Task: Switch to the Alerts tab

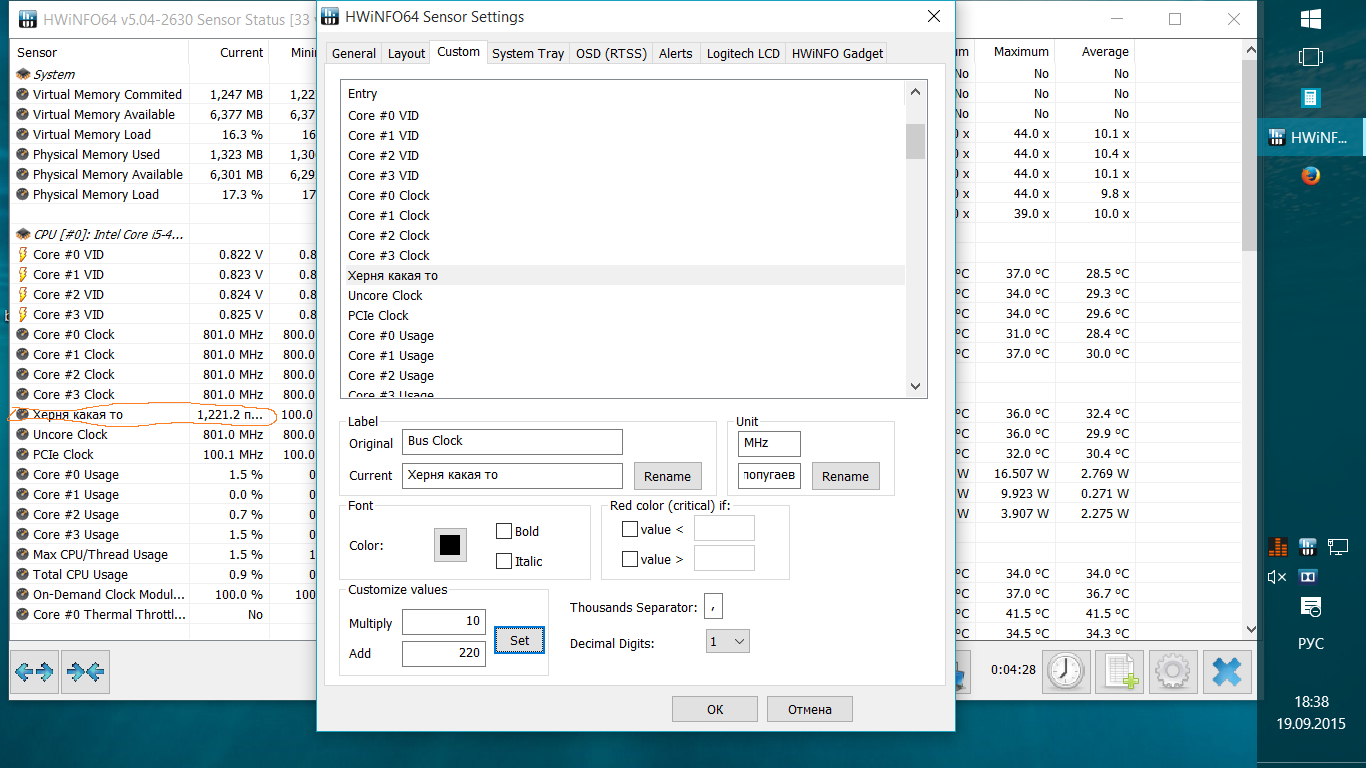Action: click(675, 53)
